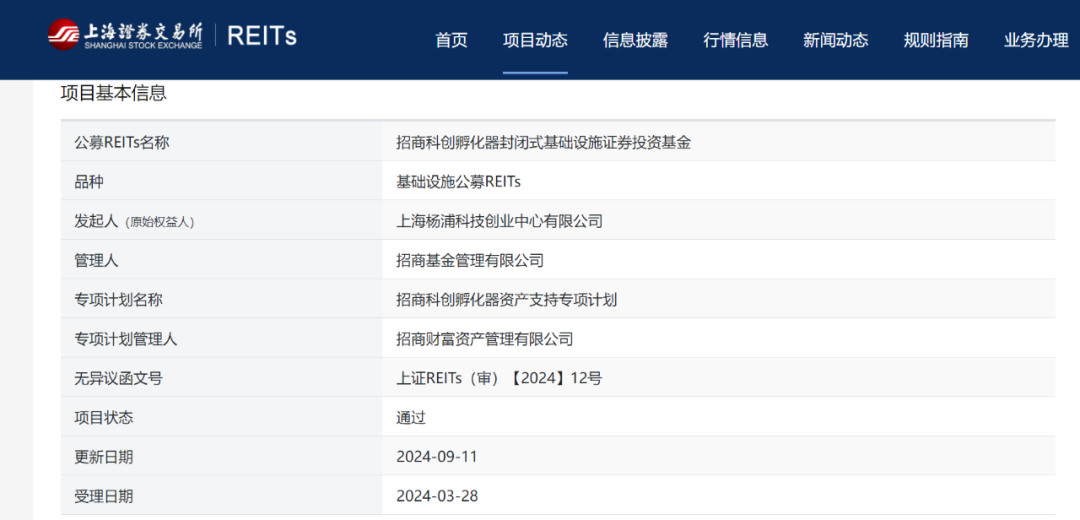Select the date 2024-03-28
The width and height of the screenshot is (1080, 520).
tap(437, 496)
